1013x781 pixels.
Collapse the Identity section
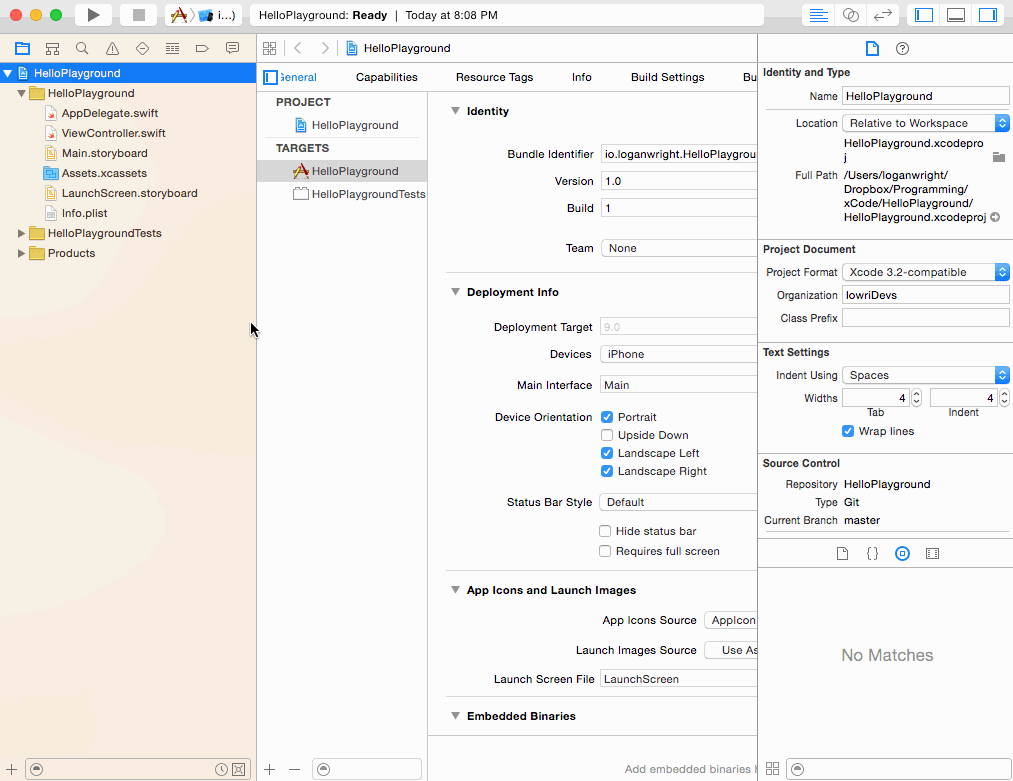click(x=455, y=111)
